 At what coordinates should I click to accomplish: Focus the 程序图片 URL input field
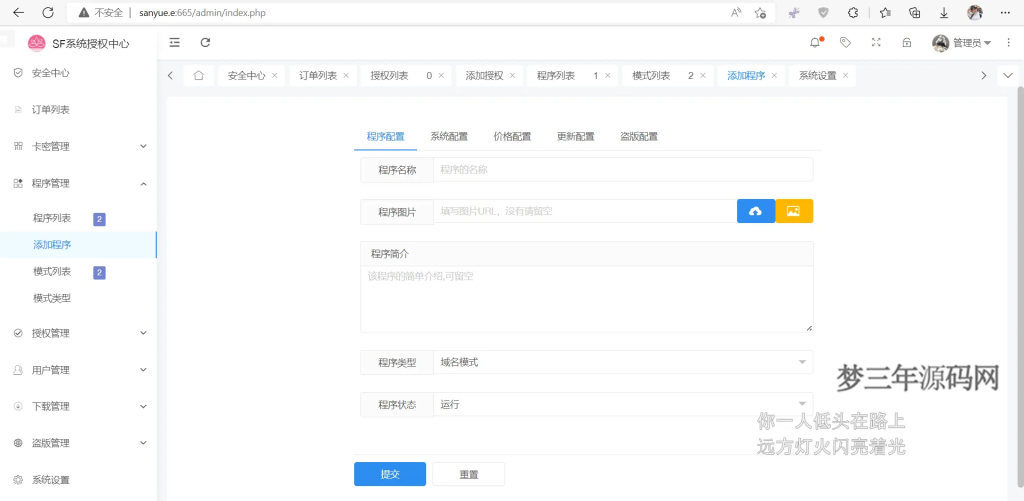[585, 211]
